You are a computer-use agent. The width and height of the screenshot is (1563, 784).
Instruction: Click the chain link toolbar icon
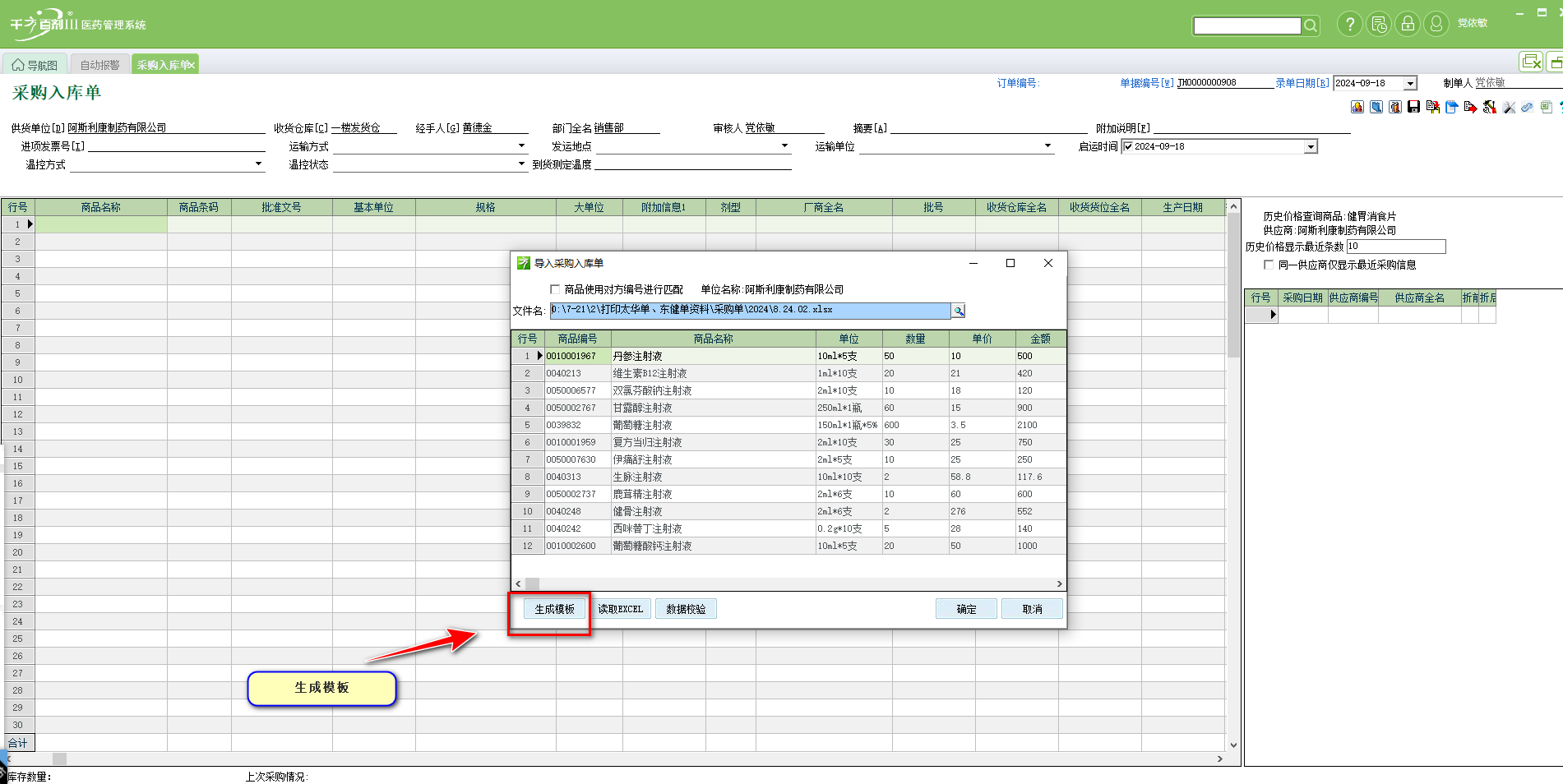pos(1527,107)
